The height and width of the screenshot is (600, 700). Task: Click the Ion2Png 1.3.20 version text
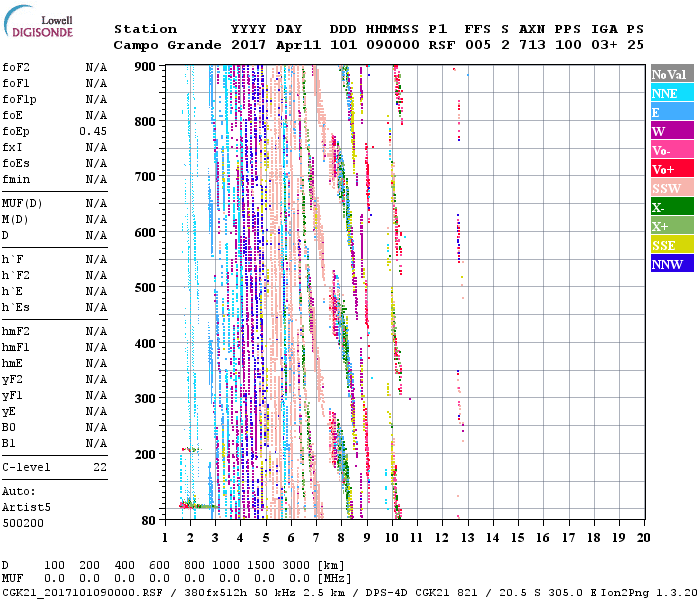(650, 593)
